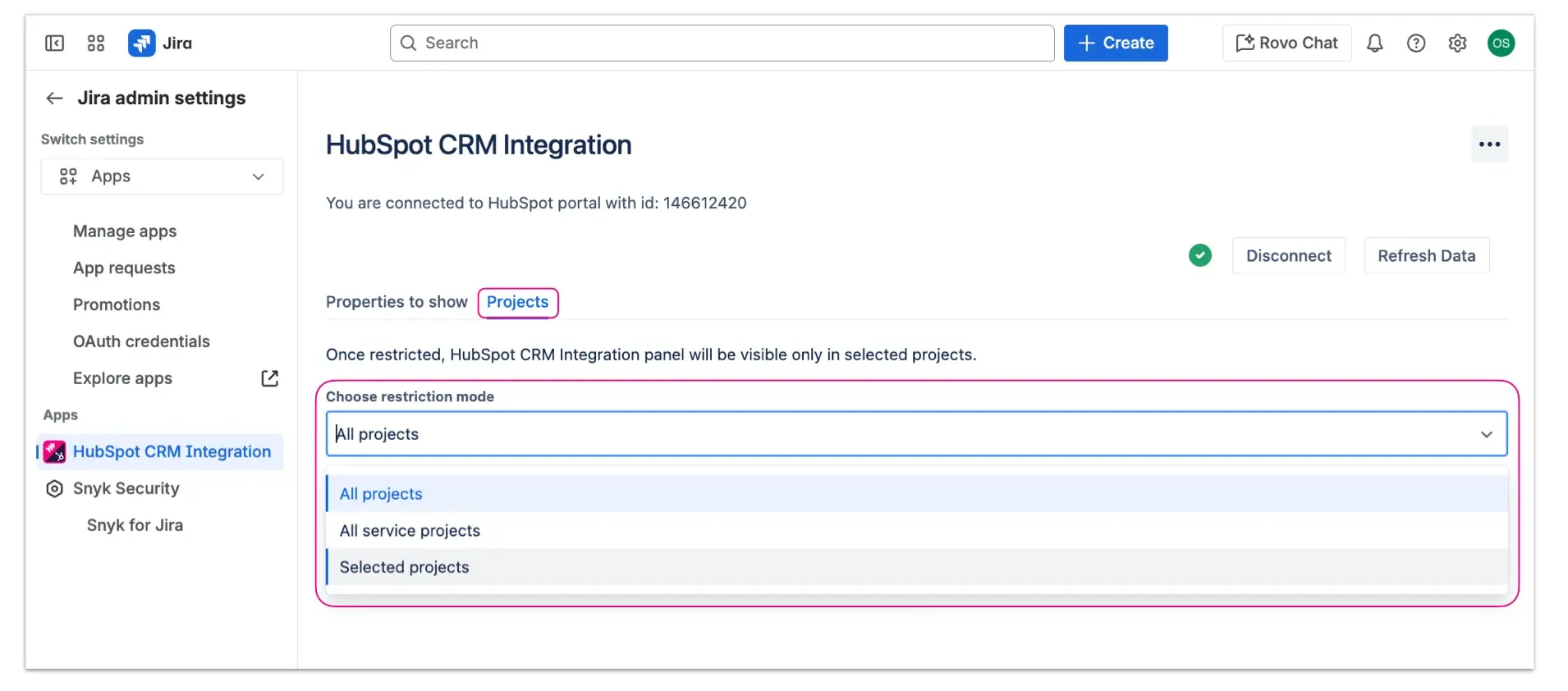Image resolution: width=1568 pixels, height=691 pixels.
Task: Go back using the arrow beside Jira admin settings
Action: pyautogui.click(x=54, y=98)
